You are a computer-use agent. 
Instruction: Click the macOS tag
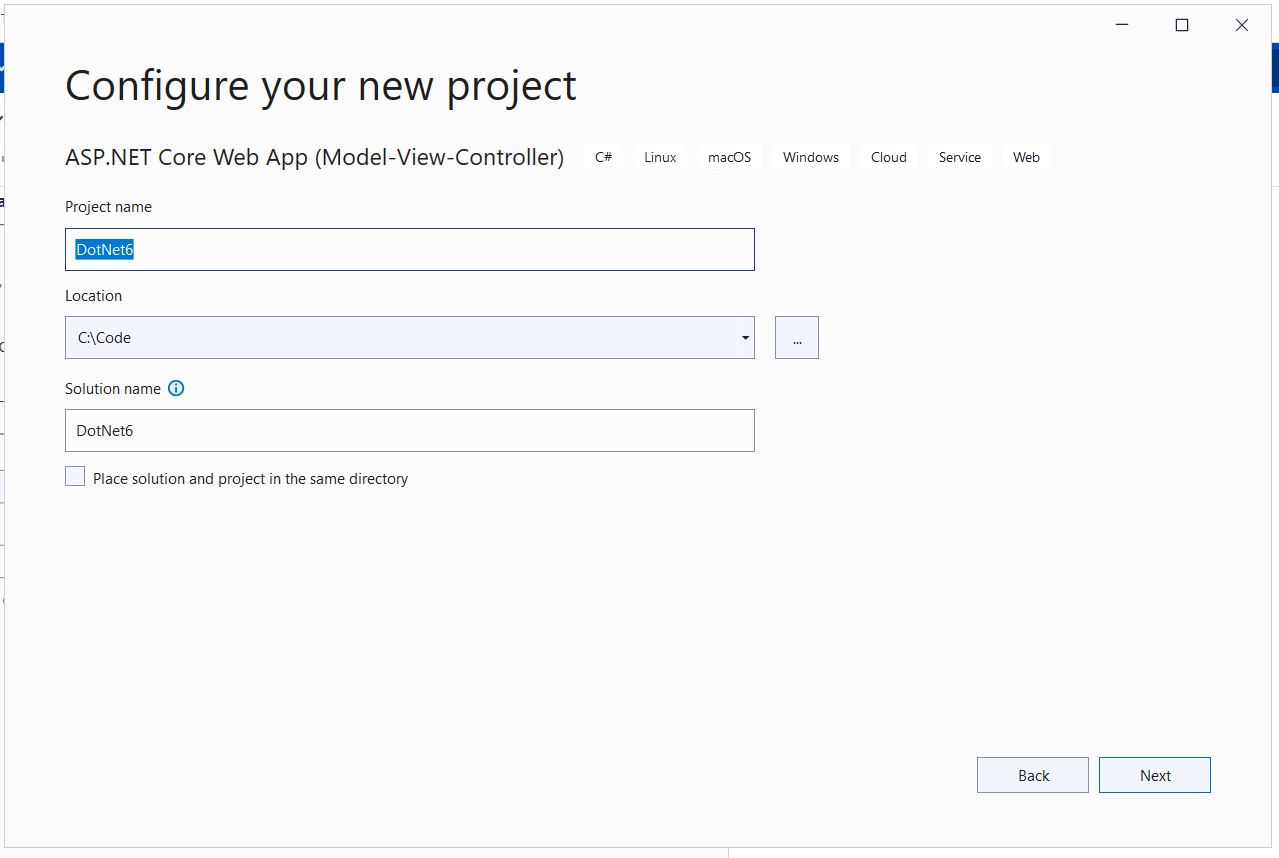click(x=729, y=157)
